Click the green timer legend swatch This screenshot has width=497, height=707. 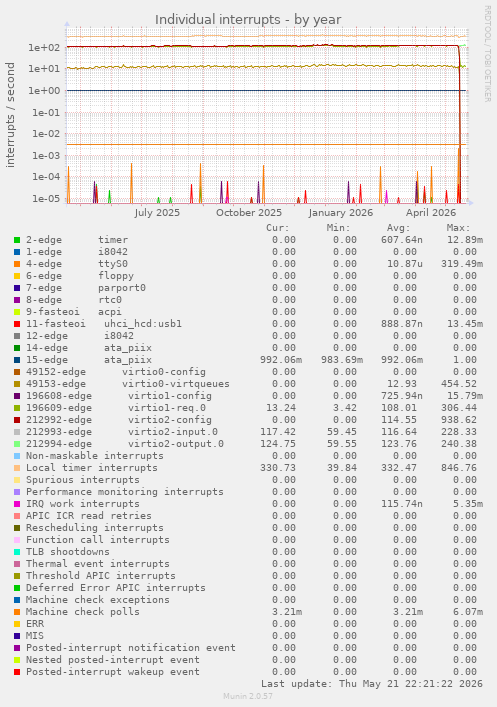pos(17,240)
